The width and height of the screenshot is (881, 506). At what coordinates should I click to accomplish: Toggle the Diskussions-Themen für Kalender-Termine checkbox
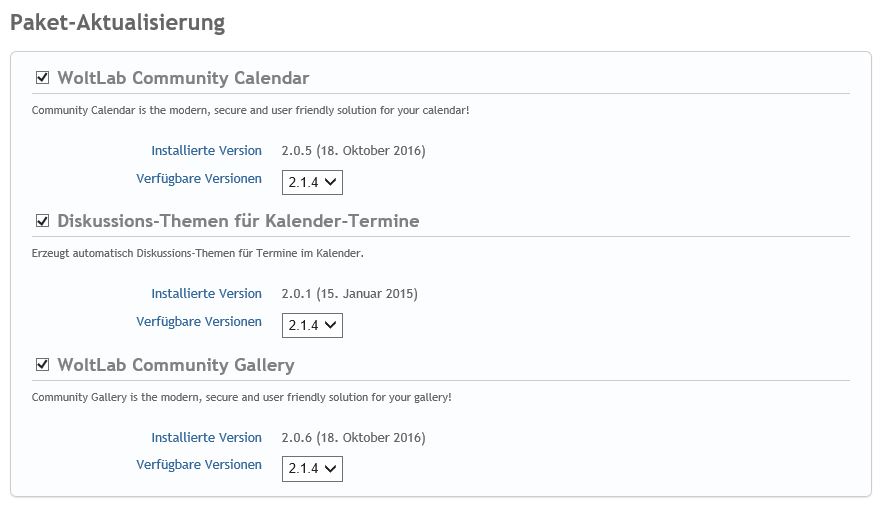[x=42, y=221]
